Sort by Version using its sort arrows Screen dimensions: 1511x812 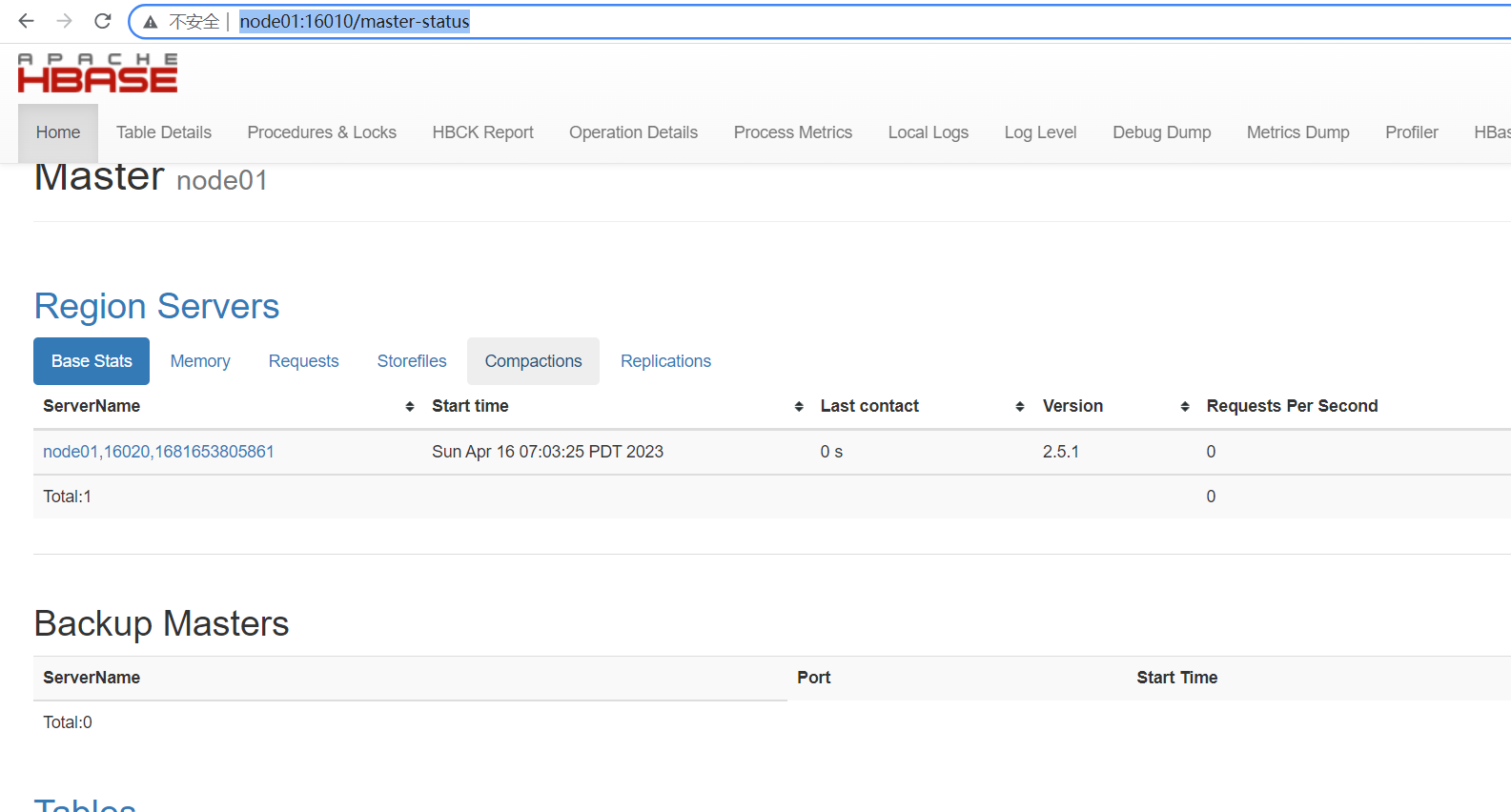(1185, 407)
